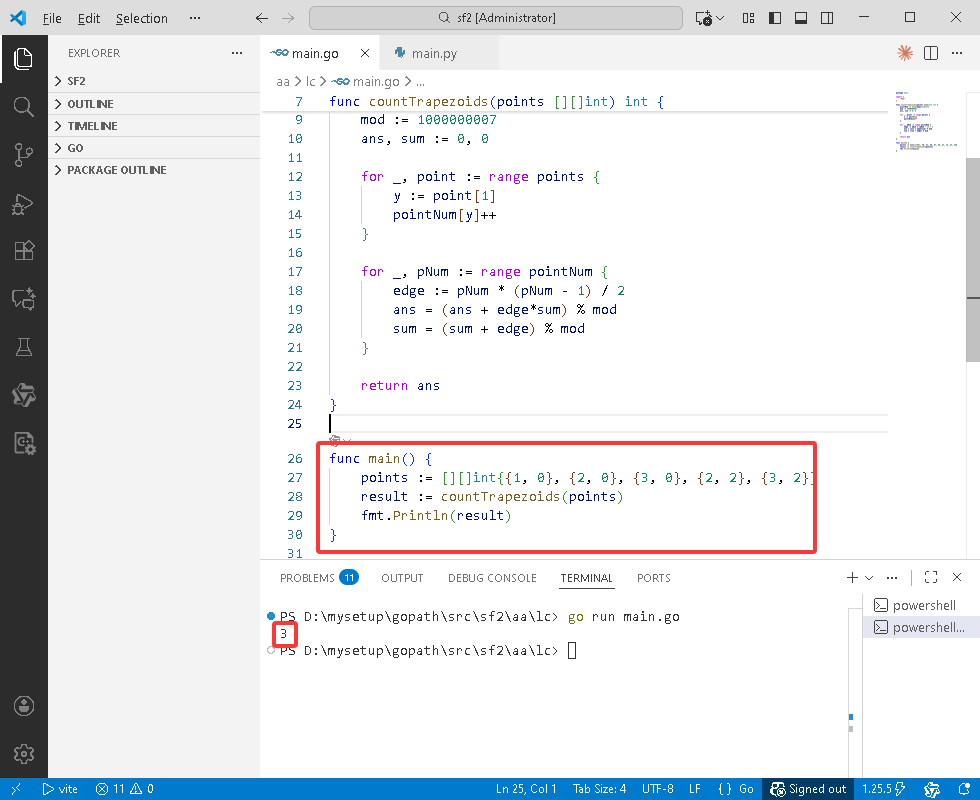Open terminal launch profile dropdown arrow
The image size is (980, 800).
[869, 578]
